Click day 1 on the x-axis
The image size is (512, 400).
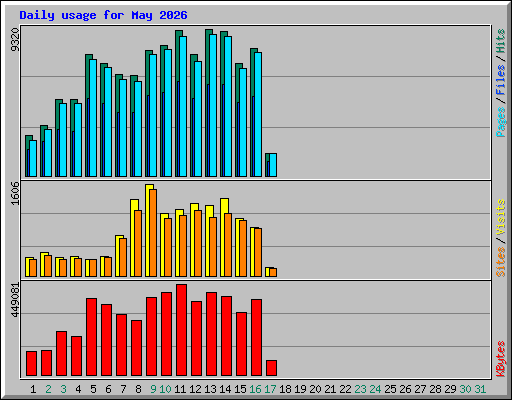tap(33, 389)
